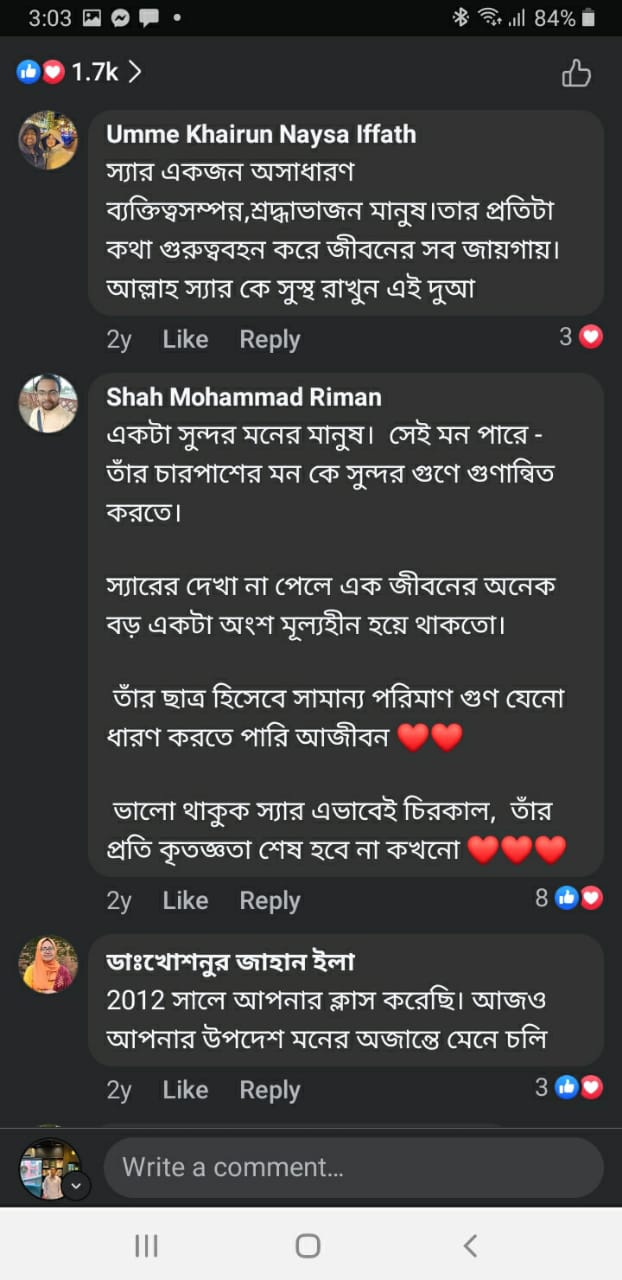Viewport: 622px width, 1280px height.
Task: Like Umme Khairun Naysa Iffath's comment
Action: (185, 339)
